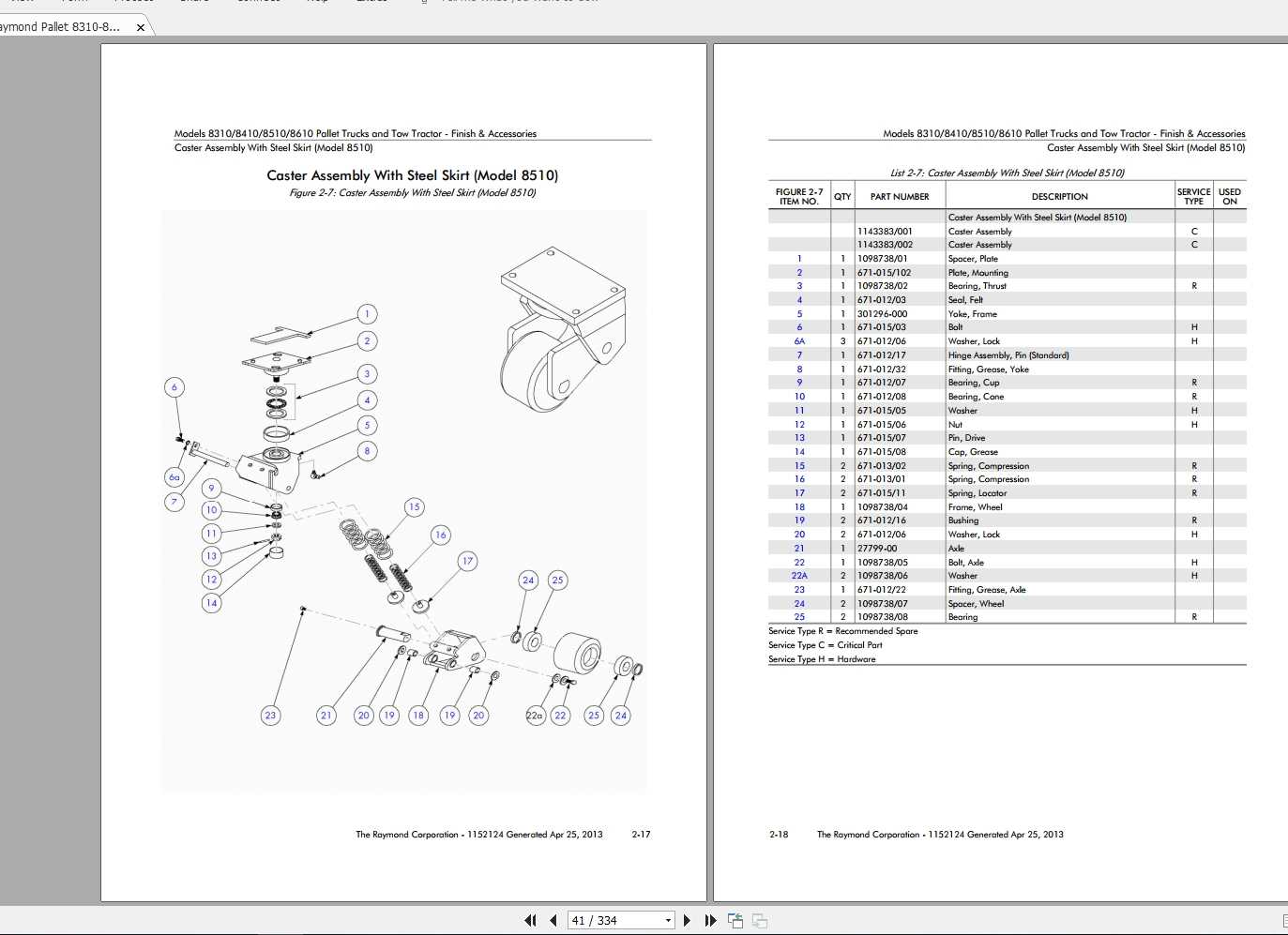This screenshot has width=1288, height=935.
Task: Click item number 25 in the parts list
Action: [799, 617]
